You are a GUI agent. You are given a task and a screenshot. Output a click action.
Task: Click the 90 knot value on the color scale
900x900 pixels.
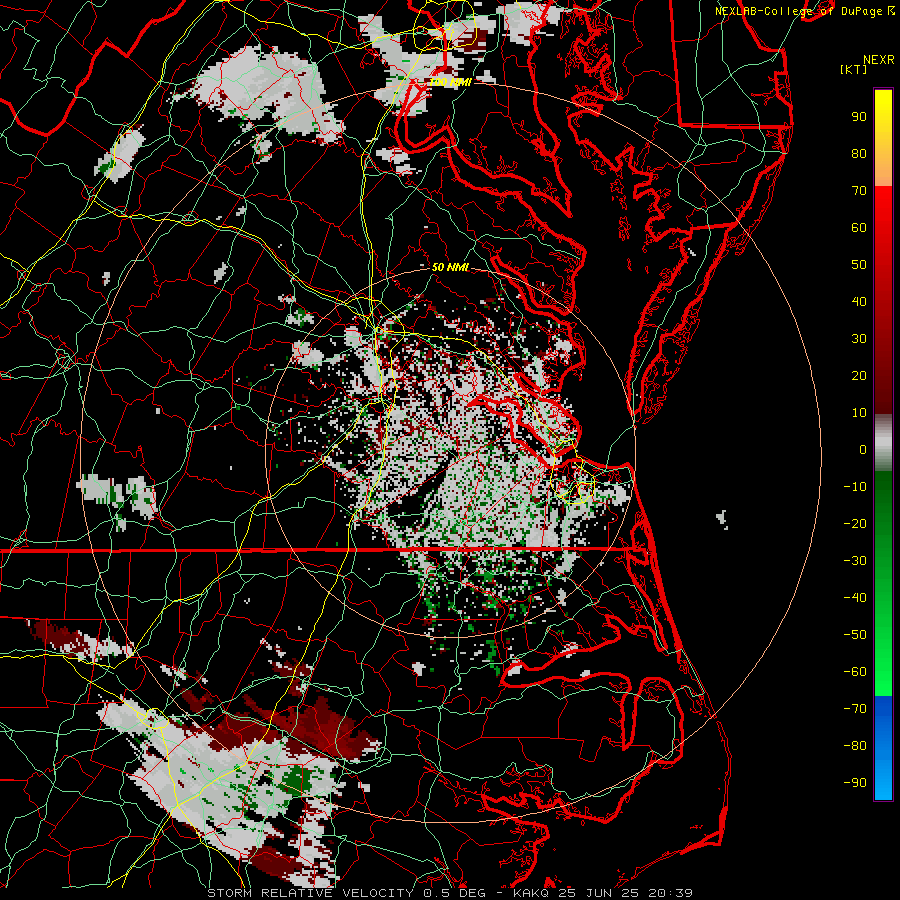click(859, 117)
